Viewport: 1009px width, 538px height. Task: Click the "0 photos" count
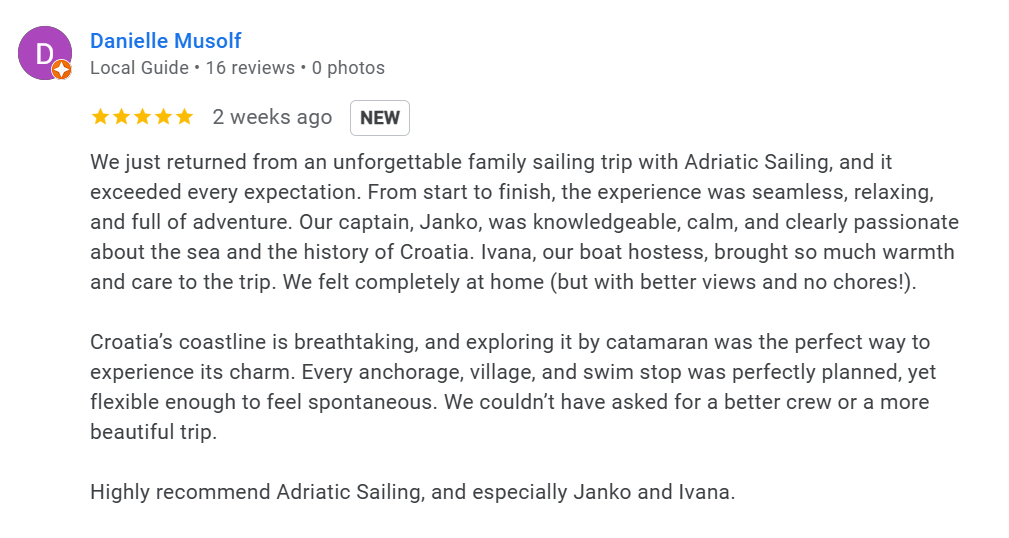click(348, 68)
